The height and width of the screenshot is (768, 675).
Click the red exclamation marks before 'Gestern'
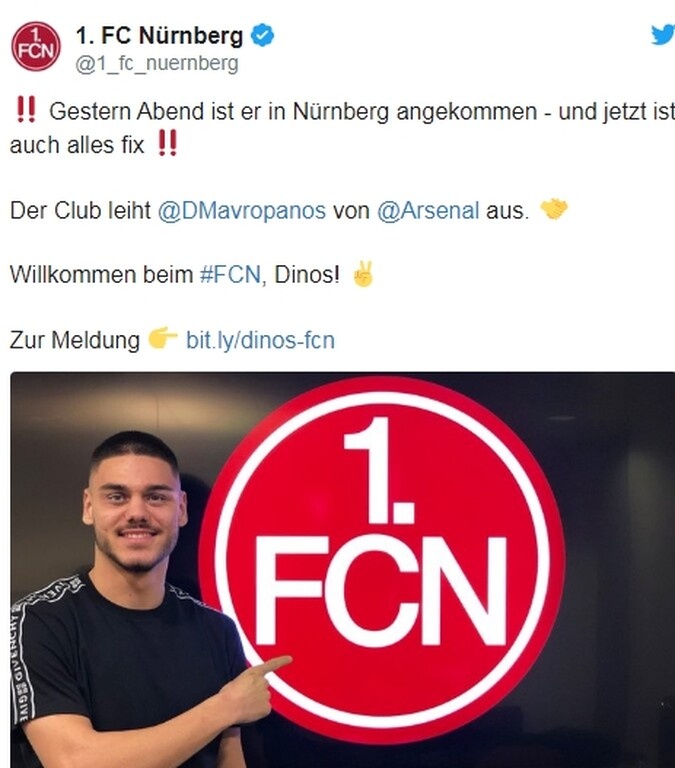point(26,109)
